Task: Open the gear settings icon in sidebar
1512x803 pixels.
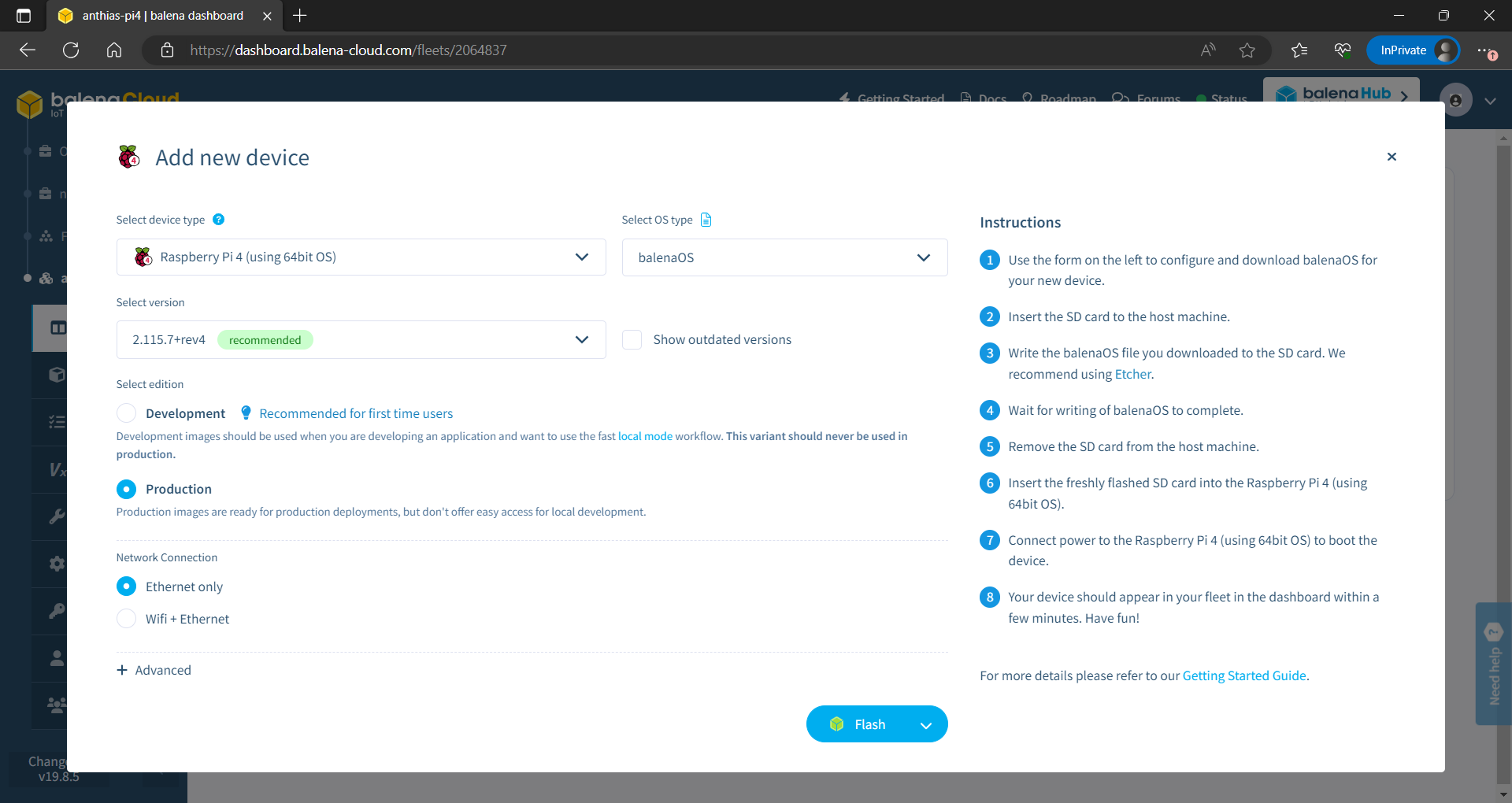Action: pos(57,564)
